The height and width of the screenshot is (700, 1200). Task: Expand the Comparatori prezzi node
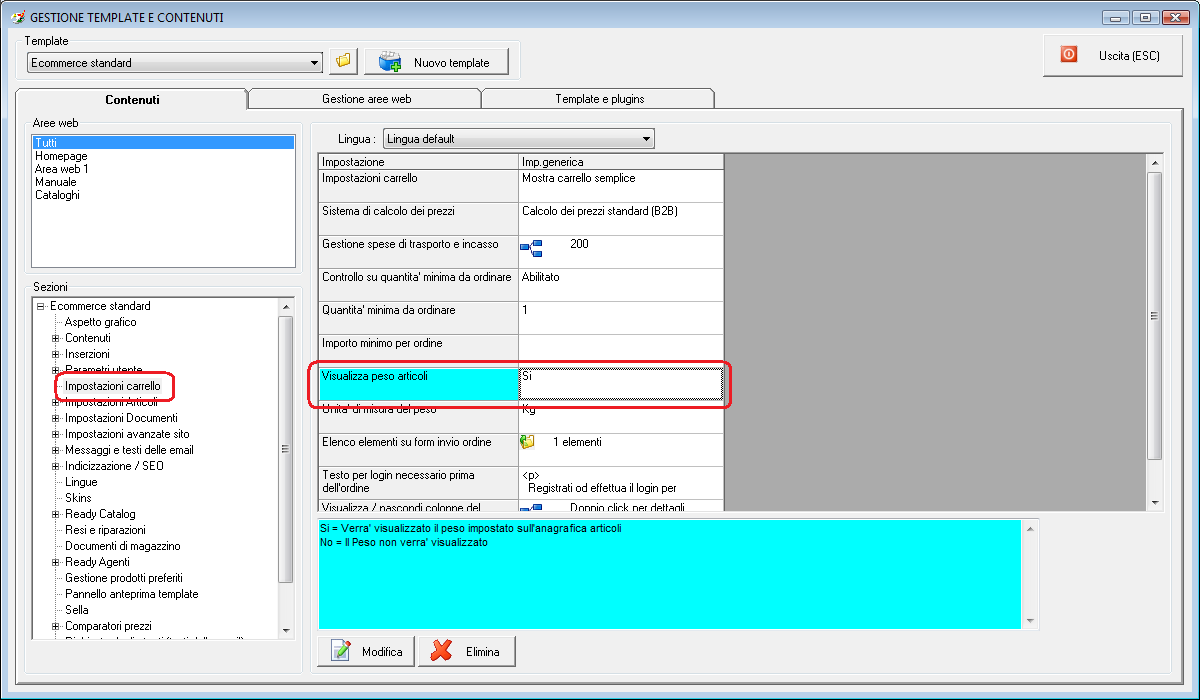56,626
